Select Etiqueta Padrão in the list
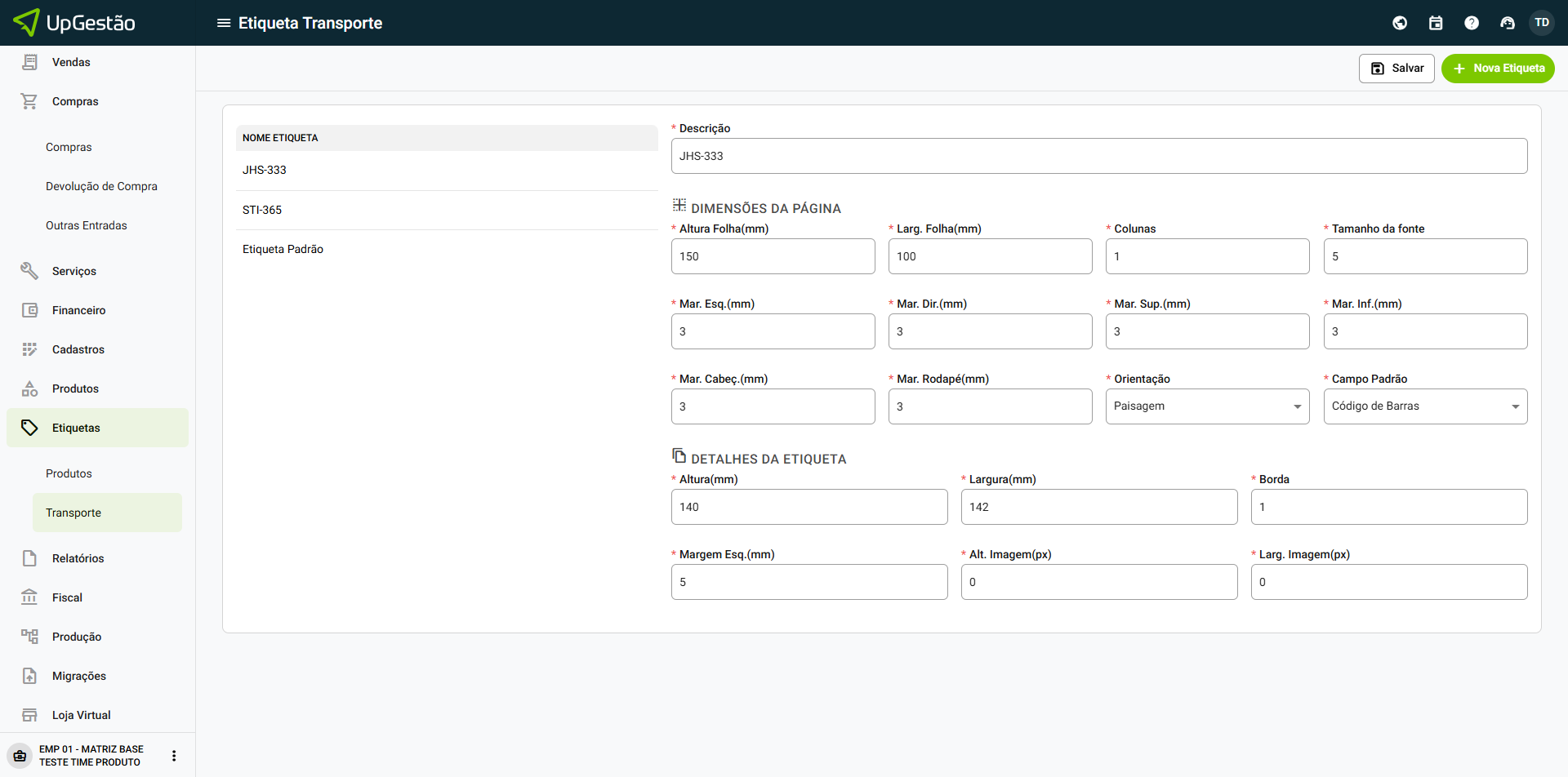1568x777 pixels. tap(283, 249)
